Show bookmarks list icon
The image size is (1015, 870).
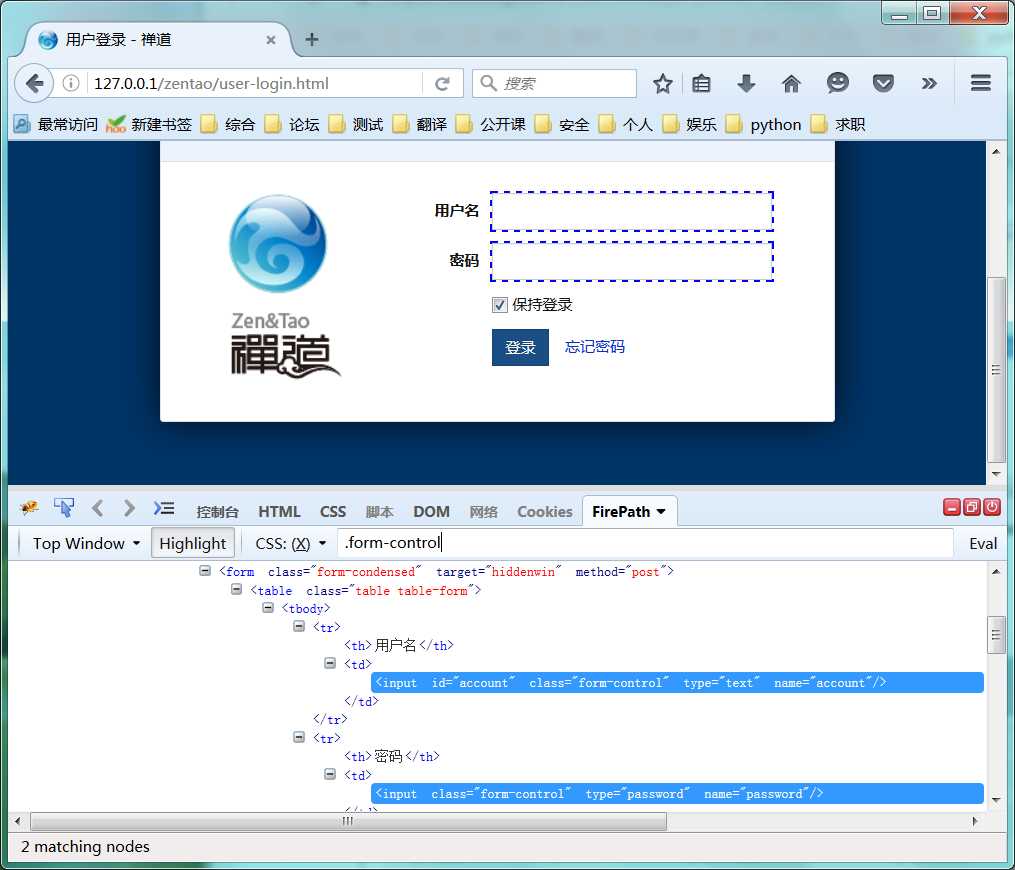click(x=701, y=84)
